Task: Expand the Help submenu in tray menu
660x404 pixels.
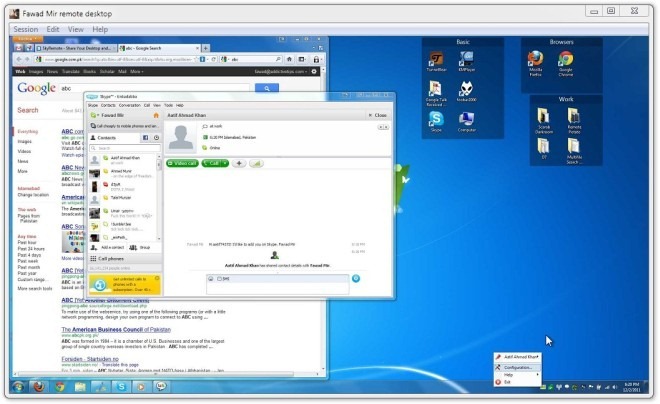Action: click(517, 375)
